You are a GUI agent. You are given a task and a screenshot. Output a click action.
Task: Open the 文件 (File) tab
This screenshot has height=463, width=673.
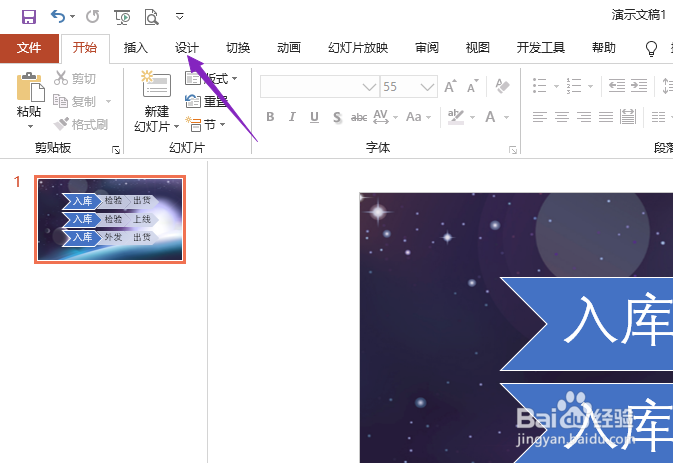click(29, 48)
